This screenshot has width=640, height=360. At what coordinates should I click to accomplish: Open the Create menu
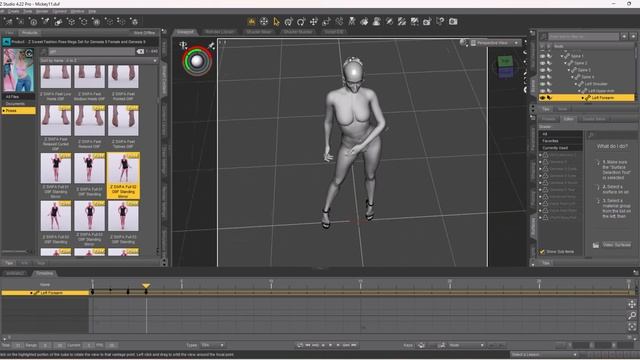[x=13, y=11]
